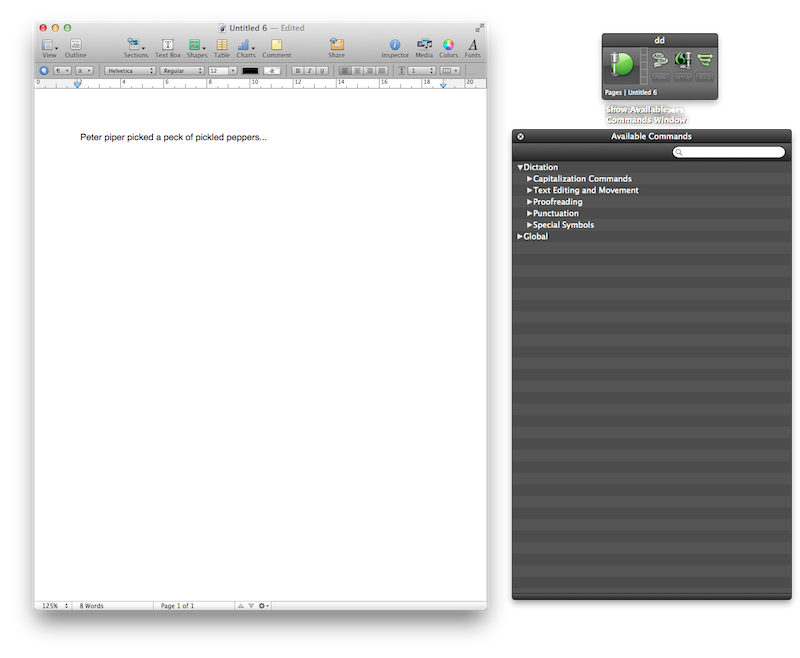The image size is (800, 658).
Task: Open the Charts toolbar menu
Action: point(246,48)
